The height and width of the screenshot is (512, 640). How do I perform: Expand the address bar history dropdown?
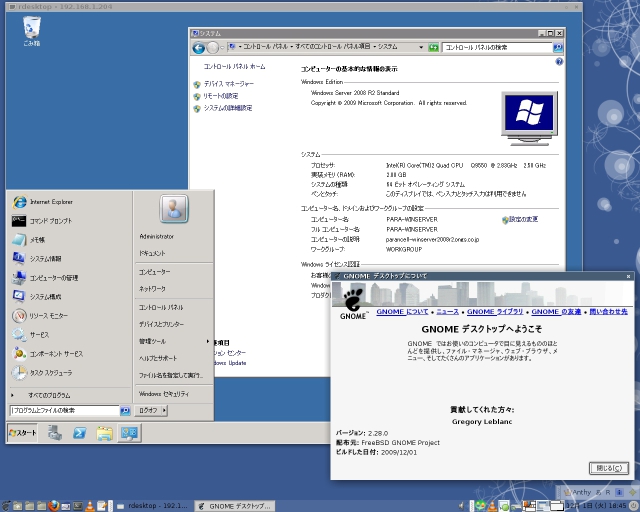click(x=421, y=47)
